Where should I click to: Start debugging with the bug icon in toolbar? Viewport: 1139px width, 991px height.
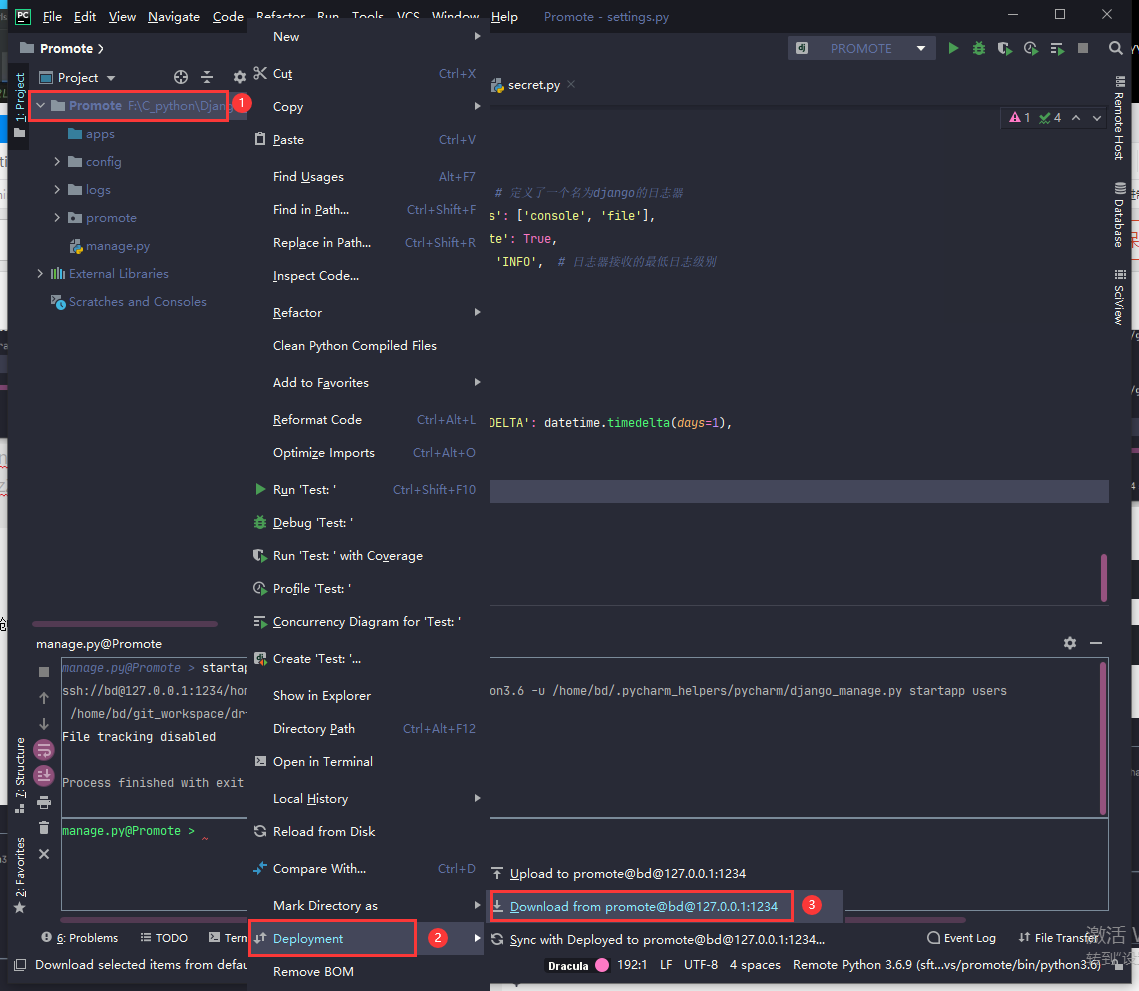pos(979,48)
